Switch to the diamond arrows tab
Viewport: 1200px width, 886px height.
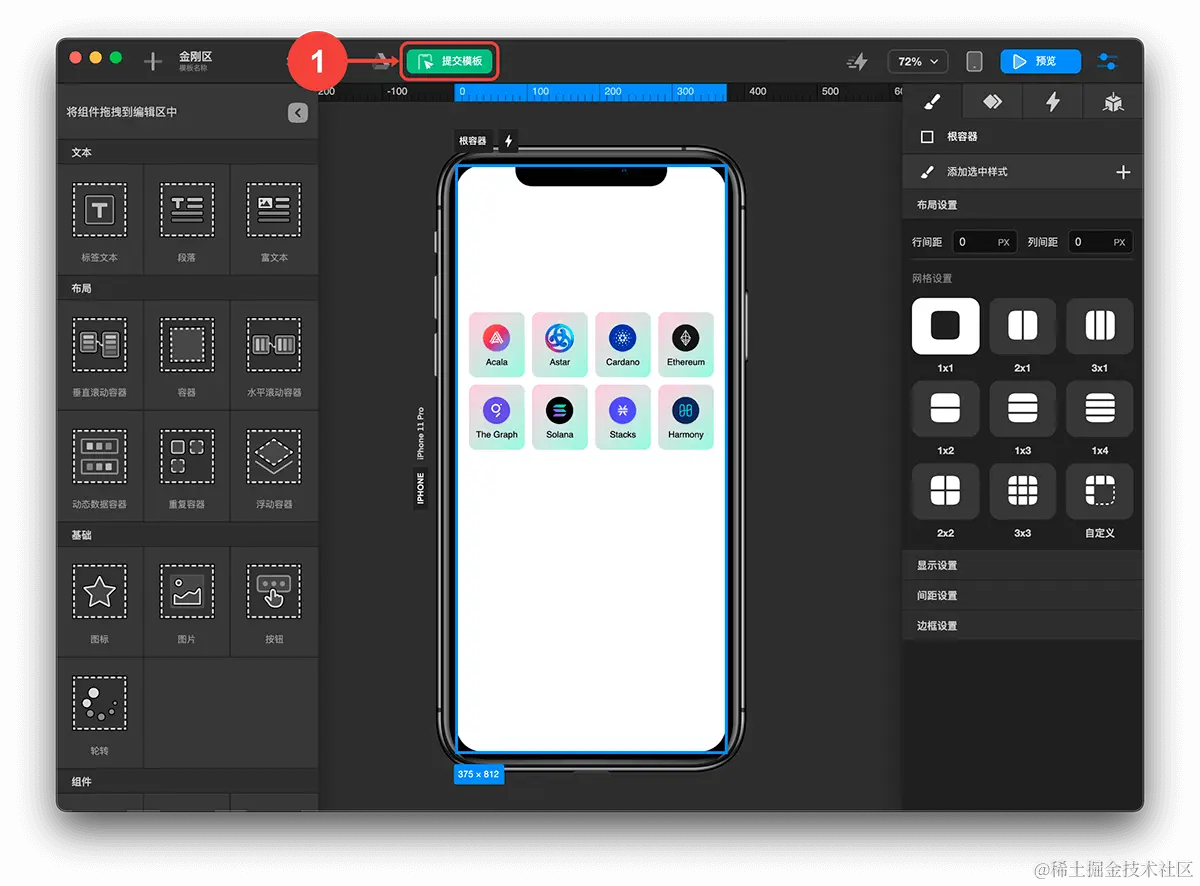click(992, 102)
